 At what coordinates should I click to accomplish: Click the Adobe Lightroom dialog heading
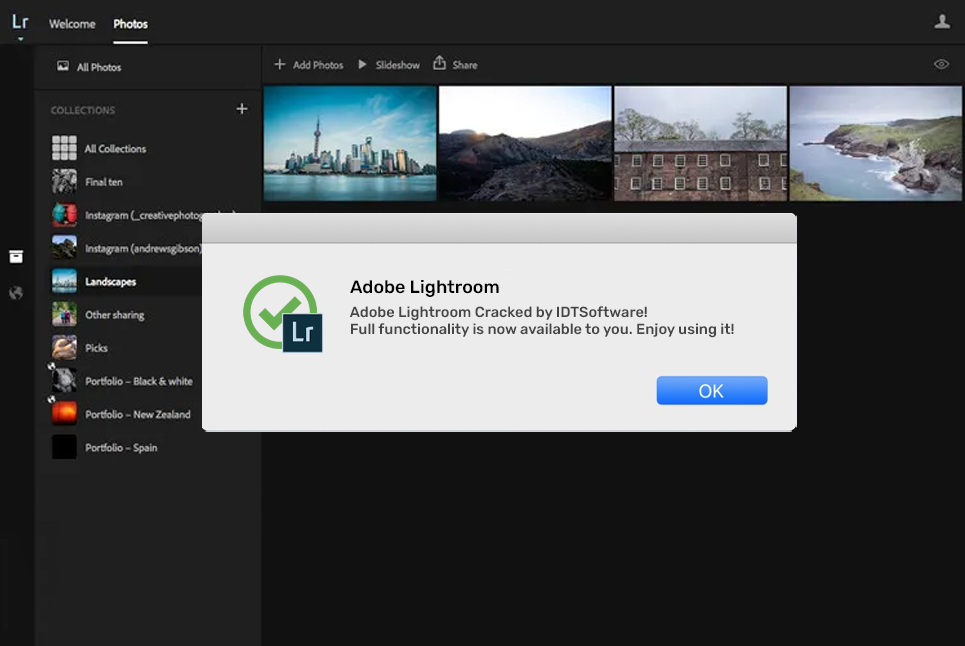[425, 287]
